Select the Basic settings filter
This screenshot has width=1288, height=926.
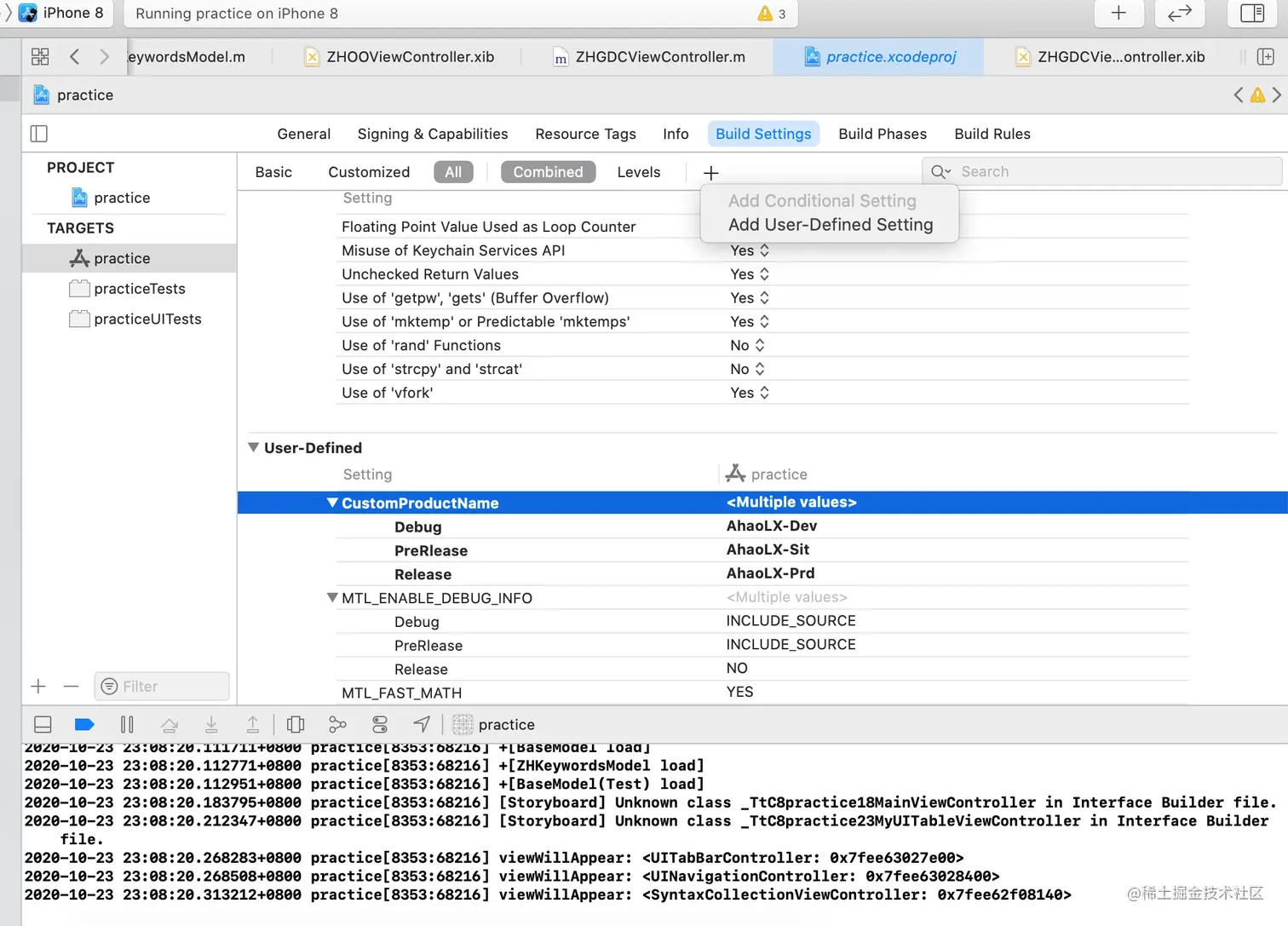tap(273, 172)
